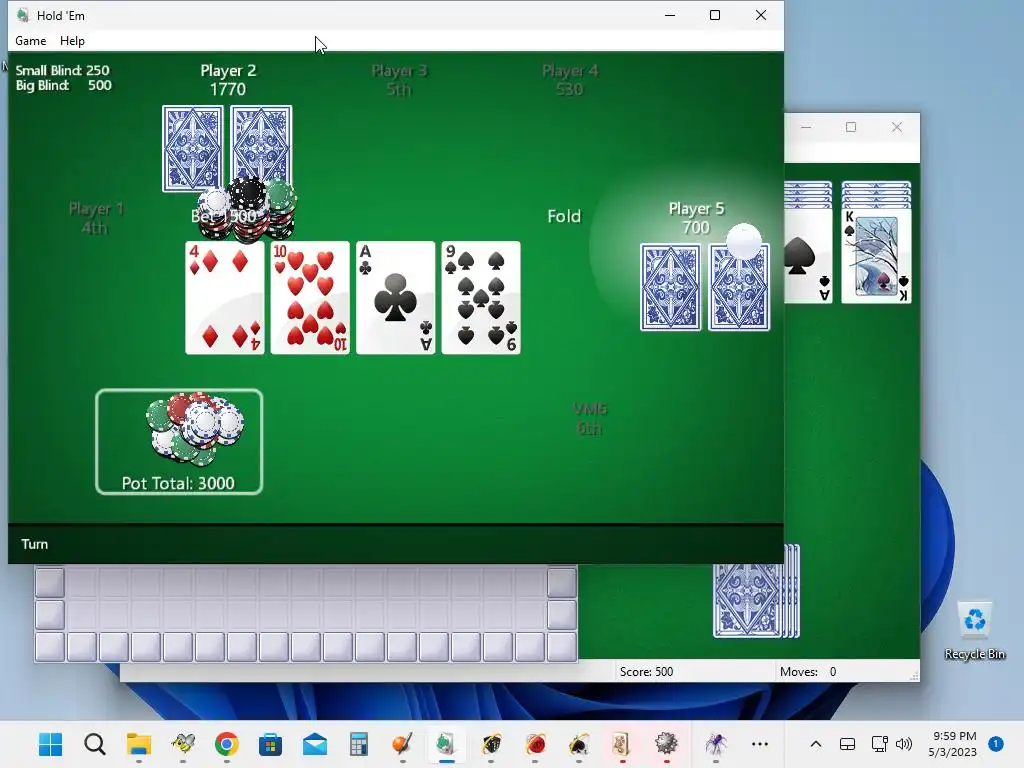Open the Help menu in Hold 'Em
The width and height of the screenshot is (1024, 768).
(72, 40)
